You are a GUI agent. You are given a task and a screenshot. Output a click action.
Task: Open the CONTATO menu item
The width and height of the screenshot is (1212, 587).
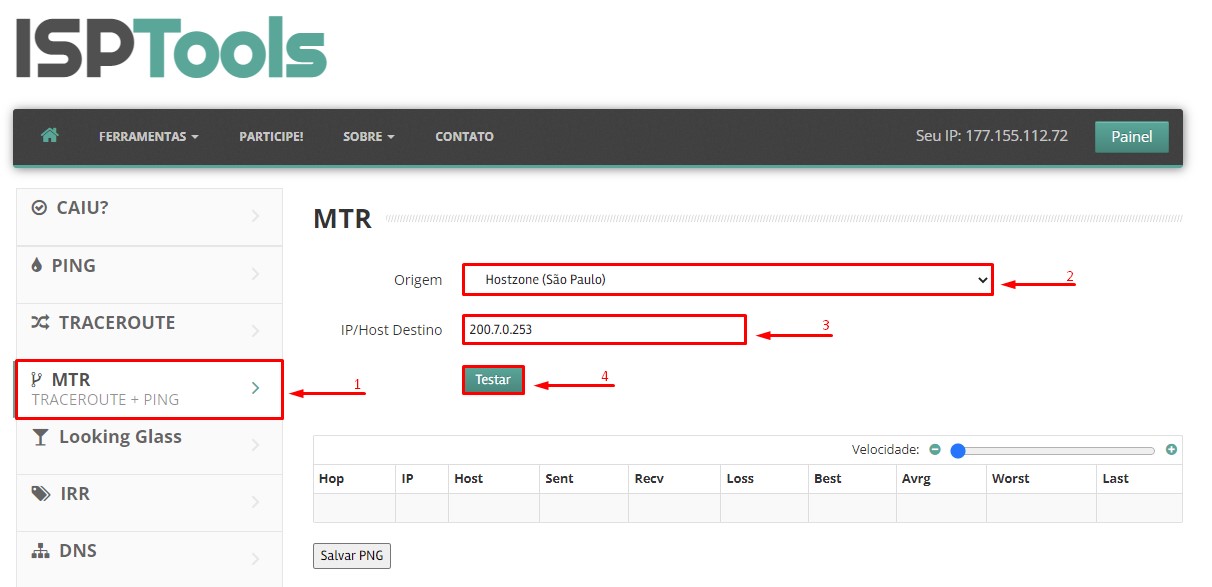pos(464,136)
